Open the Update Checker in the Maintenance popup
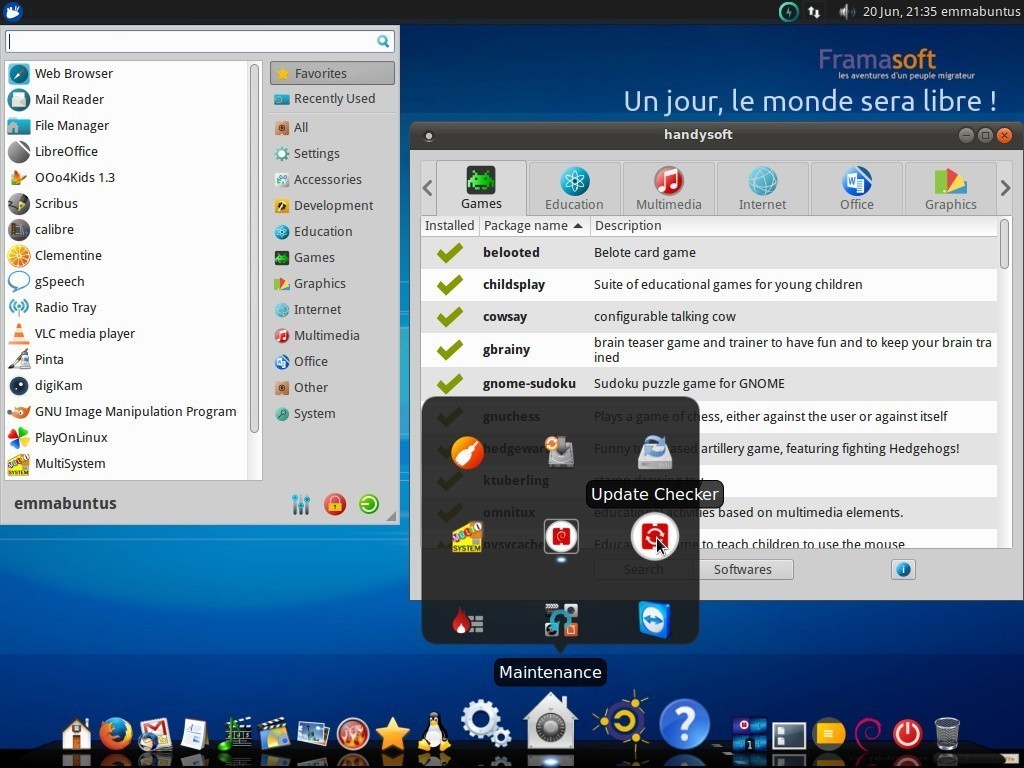 click(x=654, y=537)
